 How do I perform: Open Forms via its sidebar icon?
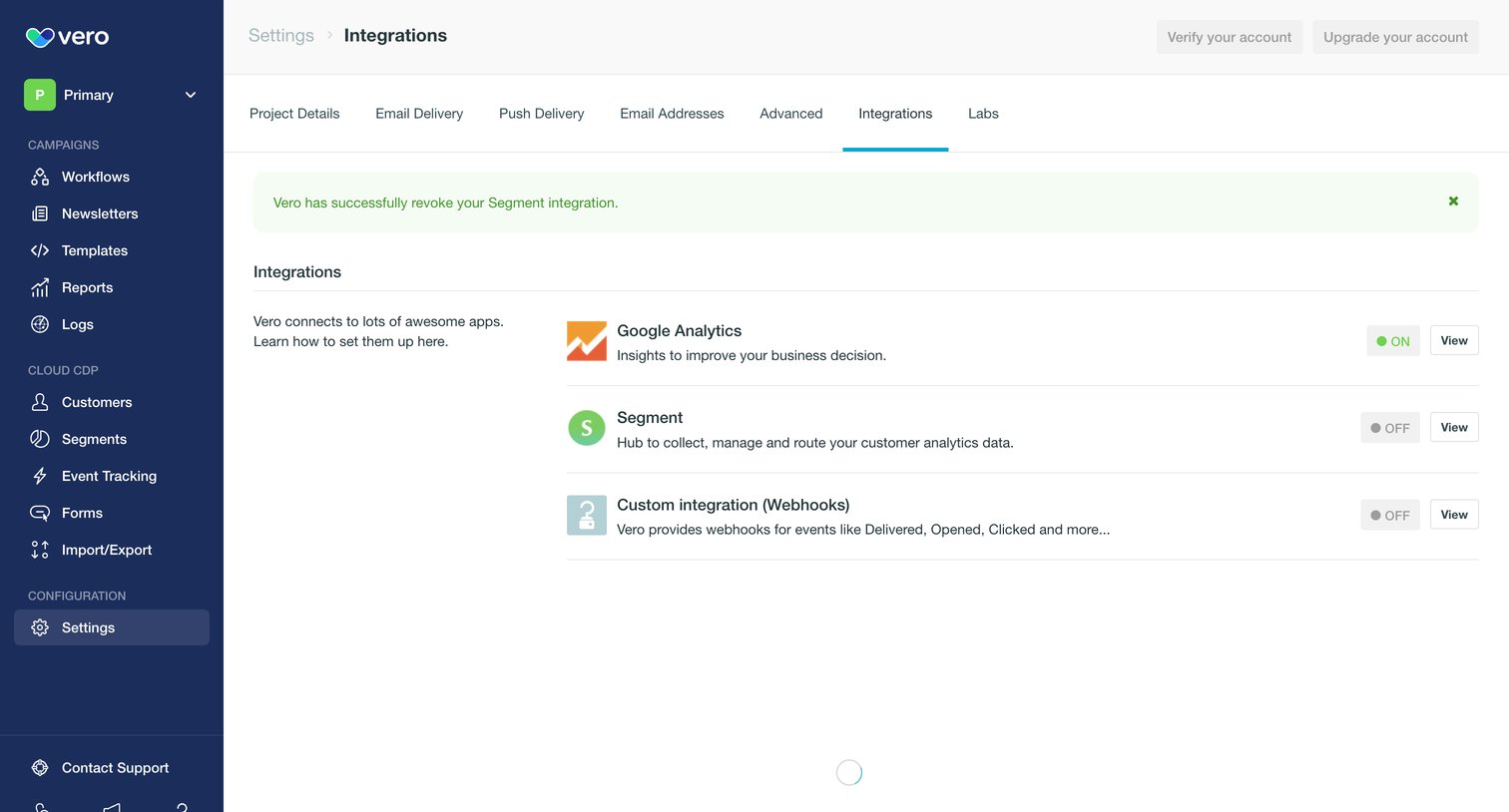tap(40, 513)
